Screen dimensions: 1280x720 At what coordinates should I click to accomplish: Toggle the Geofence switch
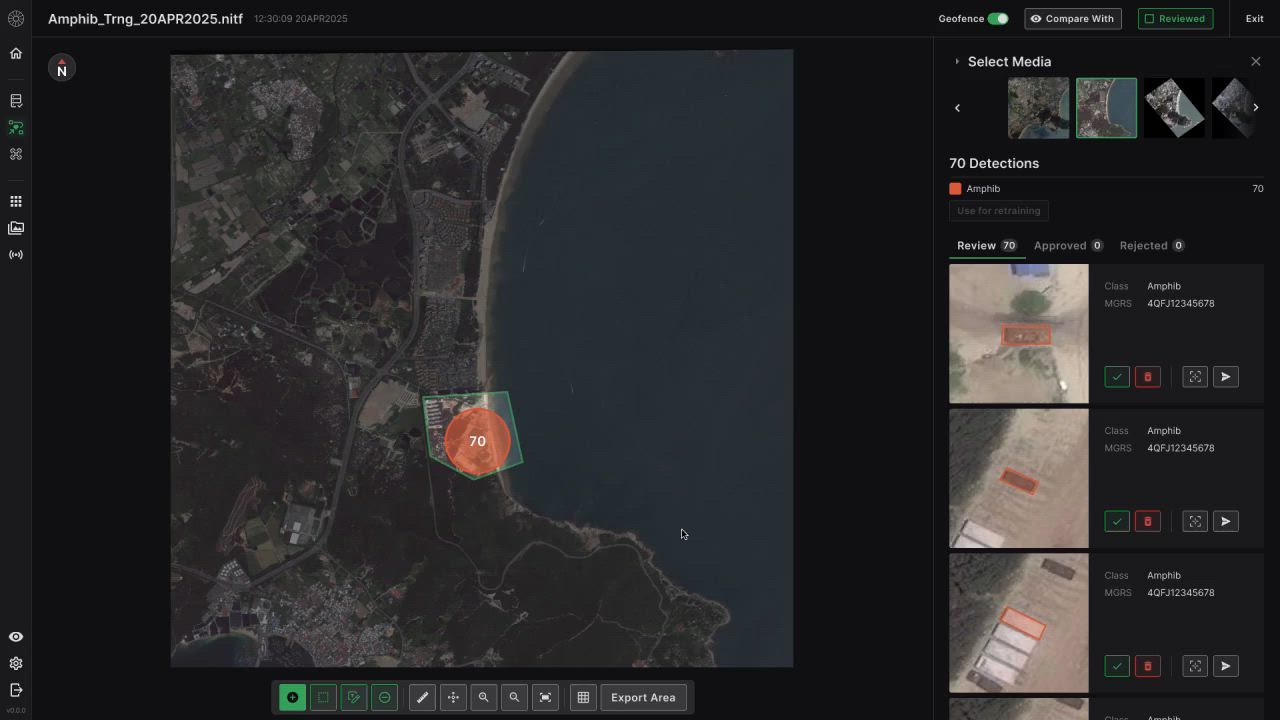point(997,19)
